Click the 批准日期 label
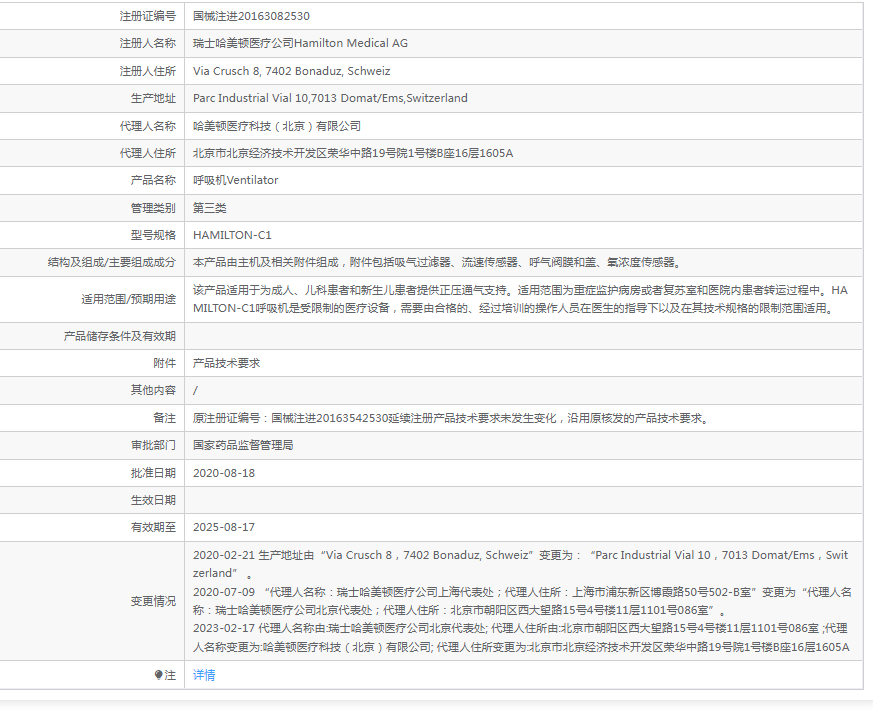Screen dimensions: 873x711 click(x=153, y=473)
